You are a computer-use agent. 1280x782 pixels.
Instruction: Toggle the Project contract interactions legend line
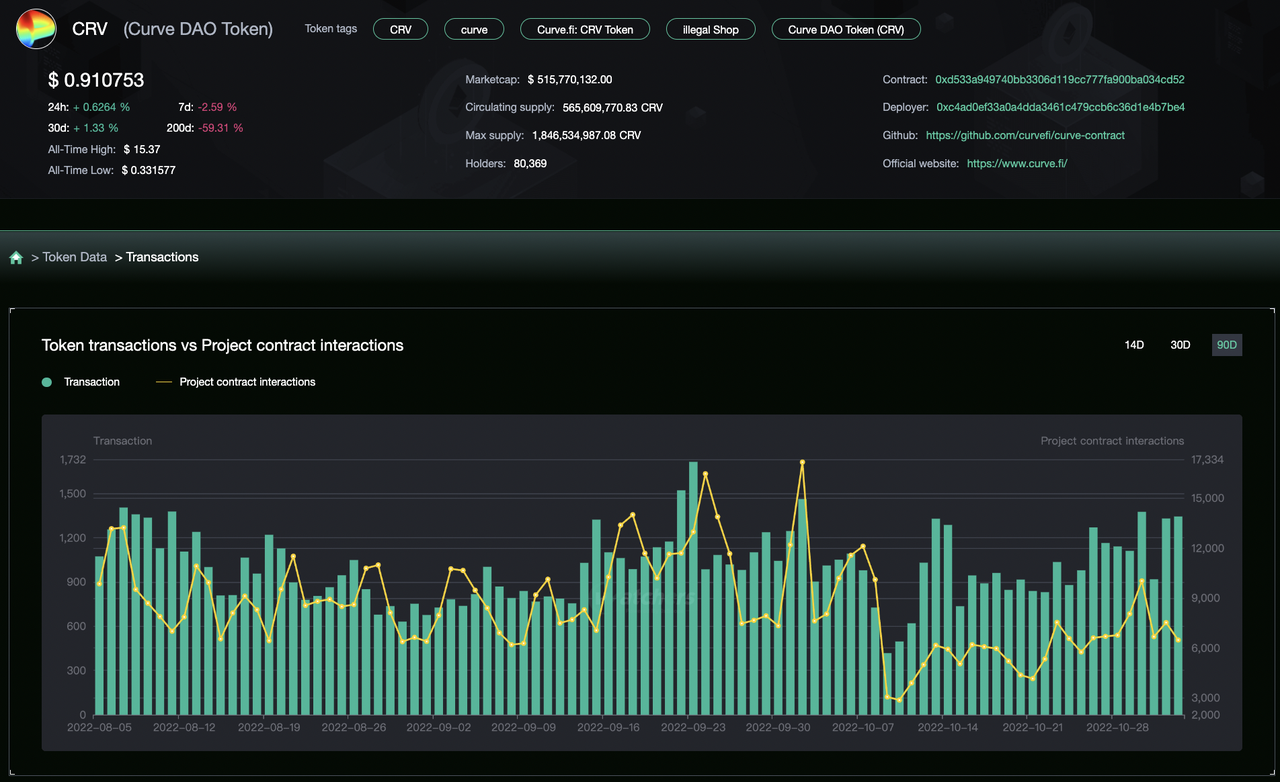[x=165, y=382]
